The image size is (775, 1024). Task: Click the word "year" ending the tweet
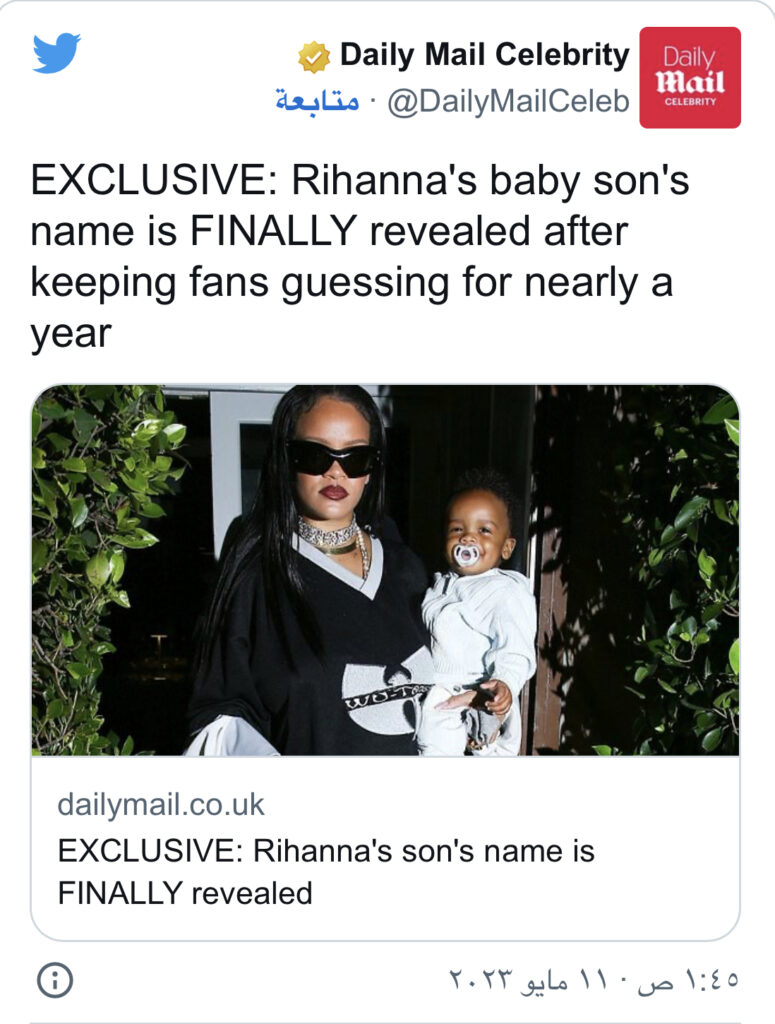pyautogui.click(x=70, y=334)
